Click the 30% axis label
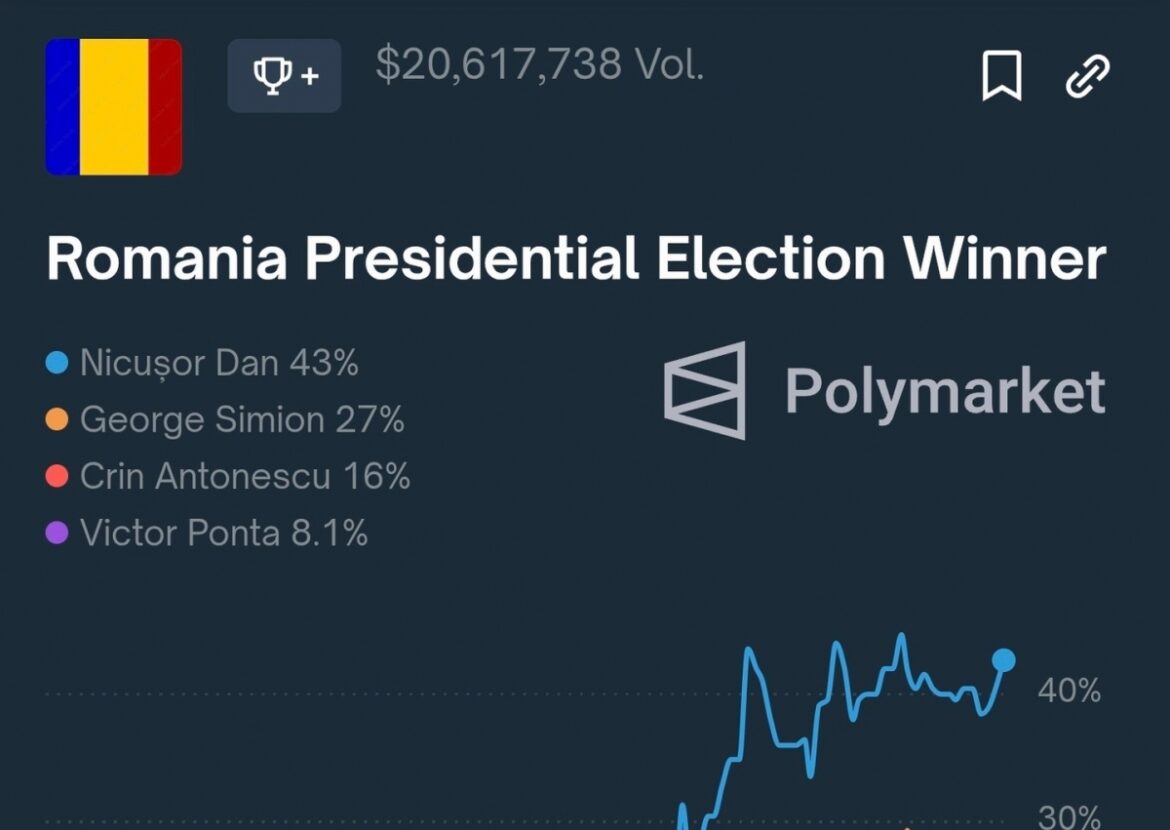Screen dimensions: 1170x830 click(x=1069, y=816)
